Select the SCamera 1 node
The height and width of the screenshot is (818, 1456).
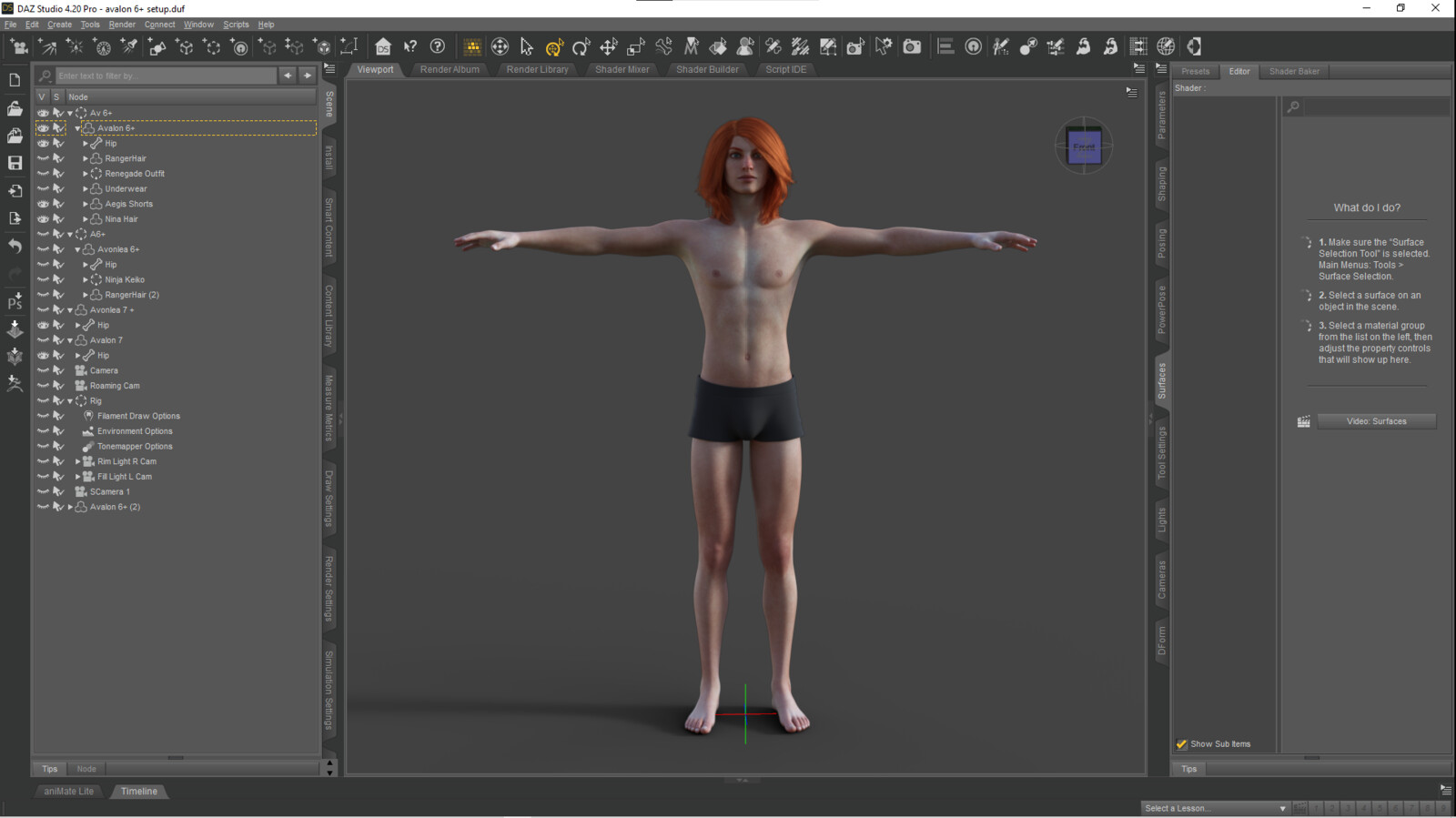coord(109,492)
